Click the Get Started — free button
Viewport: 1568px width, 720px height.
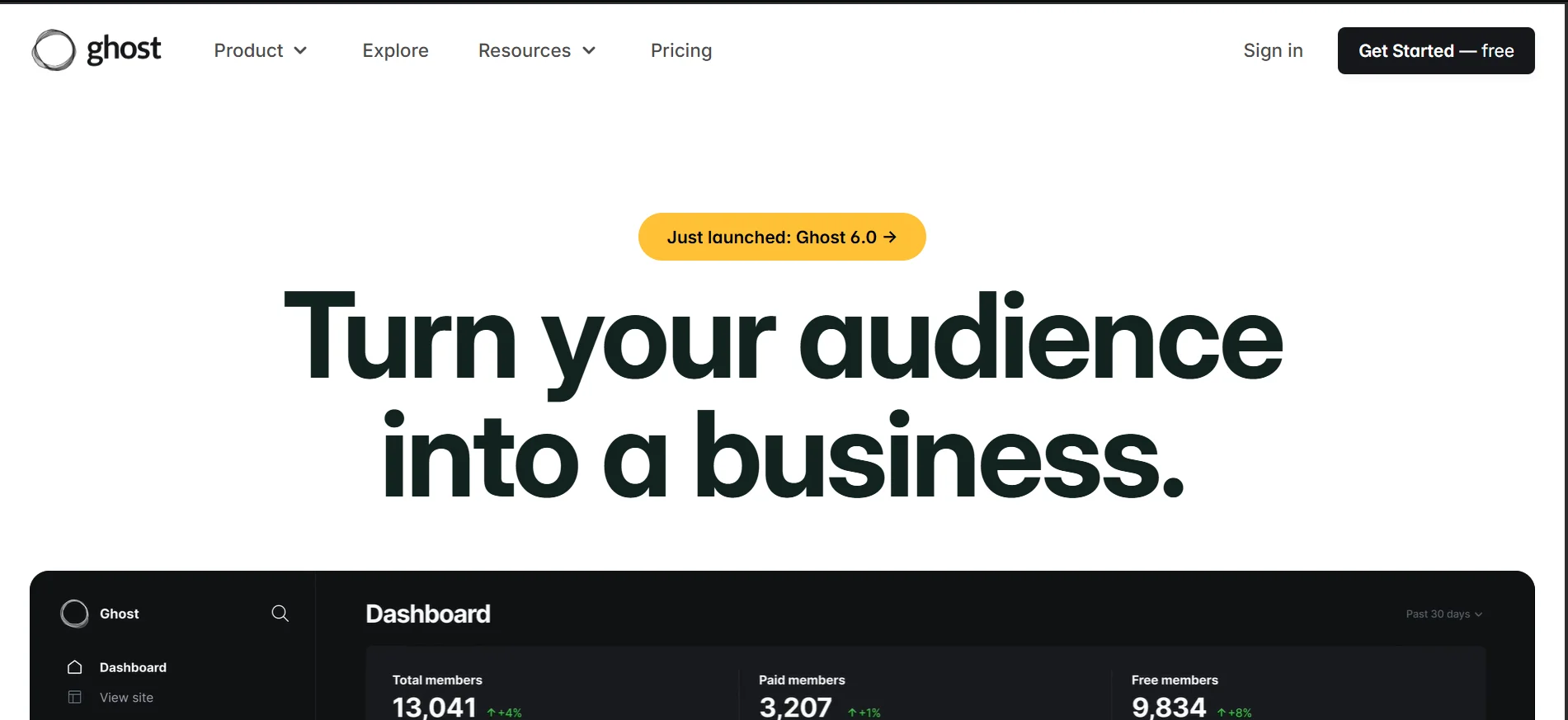pyautogui.click(x=1435, y=51)
